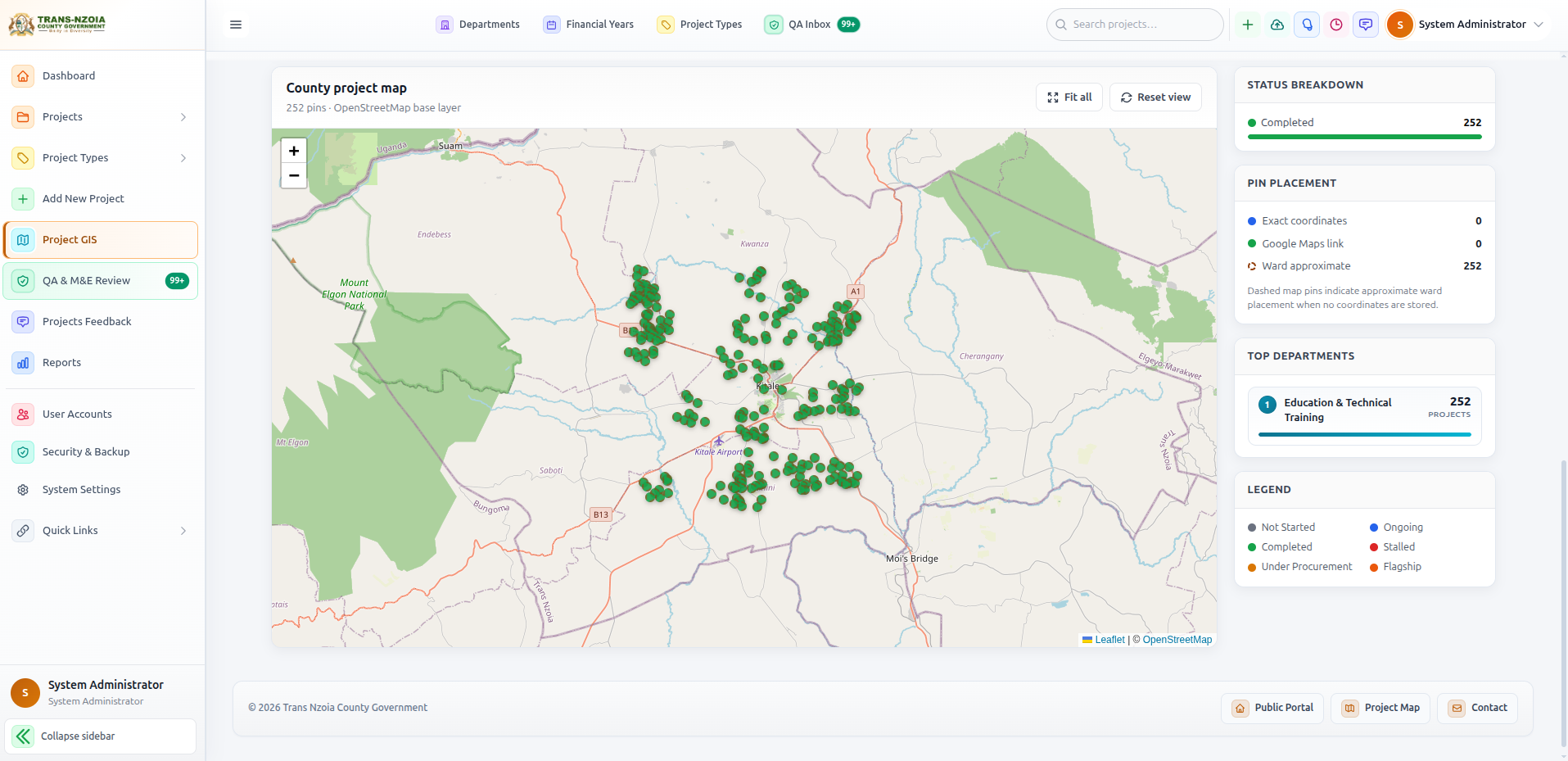Screen dimensions: 1568x761
Task: Click the green plus icon in header
Action: tap(1248, 25)
